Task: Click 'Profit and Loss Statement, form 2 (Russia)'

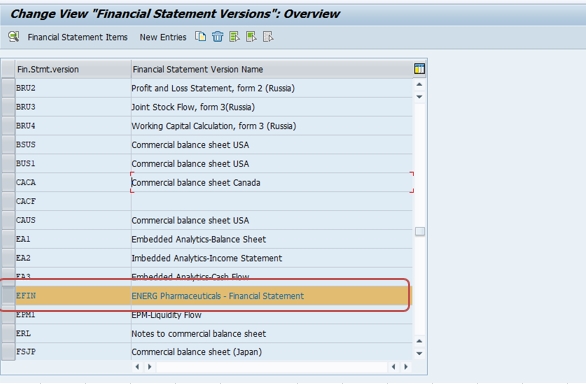Action: click(213, 88)
